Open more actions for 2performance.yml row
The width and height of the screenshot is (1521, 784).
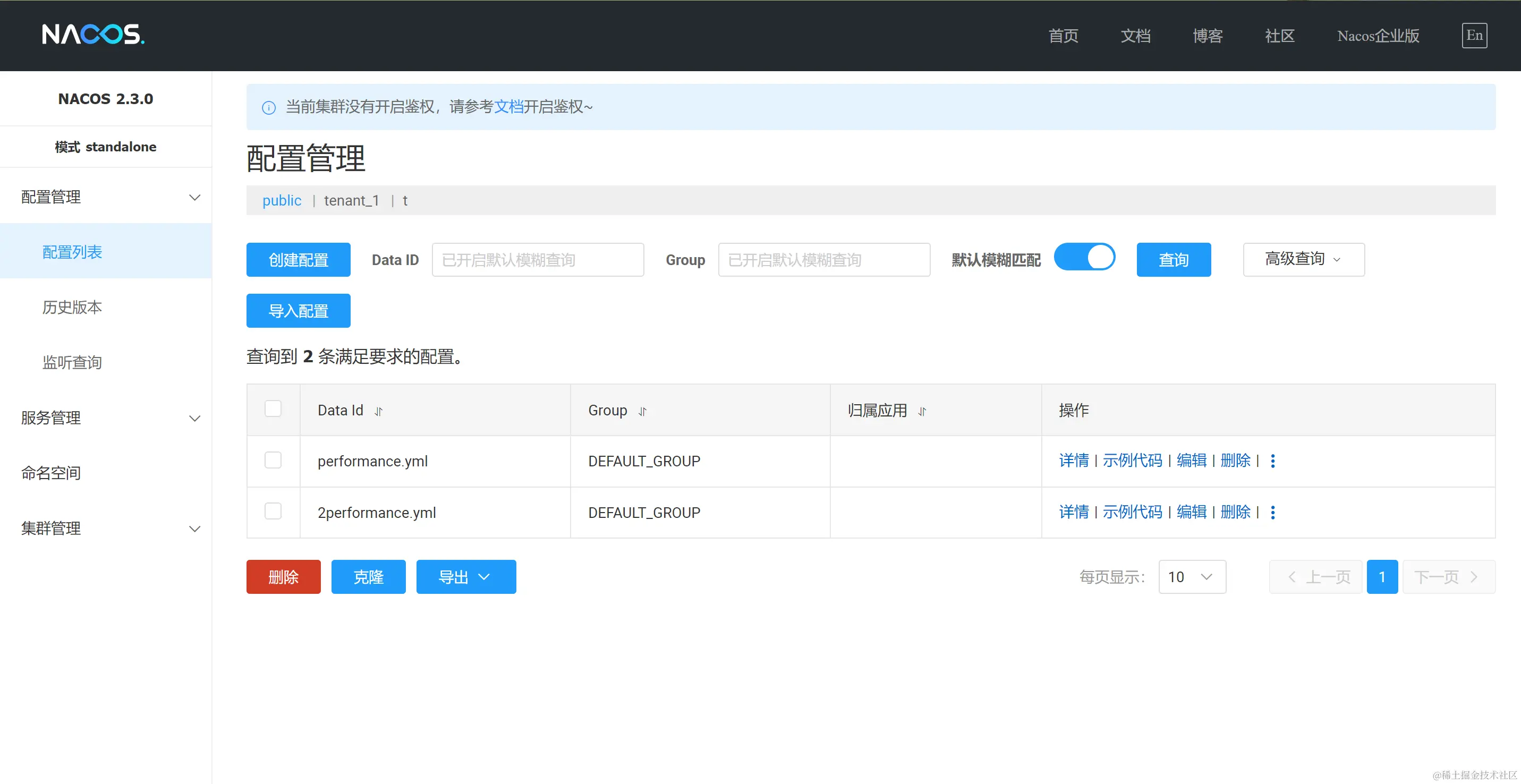coord(1272,513)
